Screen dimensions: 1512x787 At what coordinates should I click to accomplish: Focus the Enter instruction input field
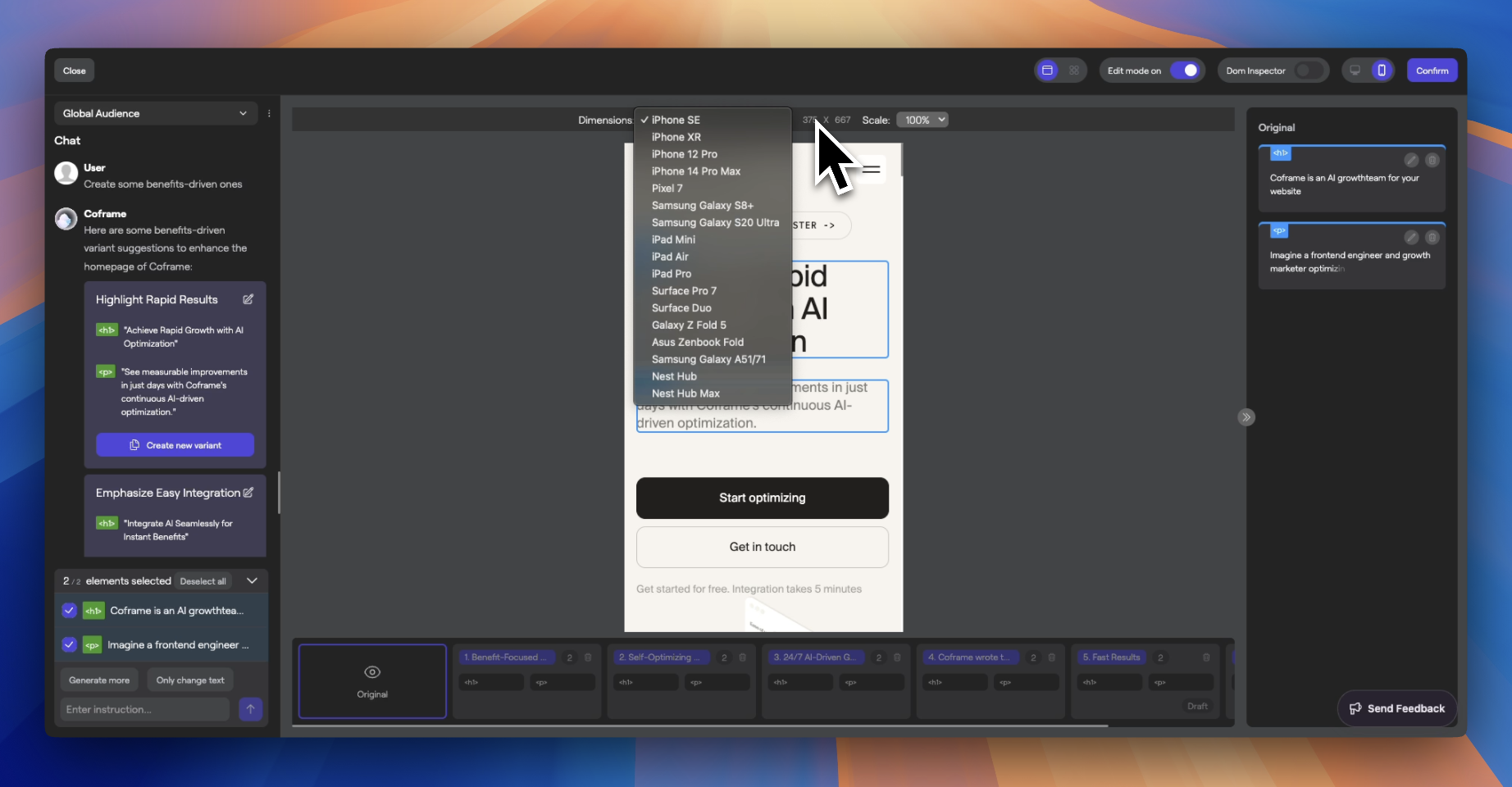[144, 710]
